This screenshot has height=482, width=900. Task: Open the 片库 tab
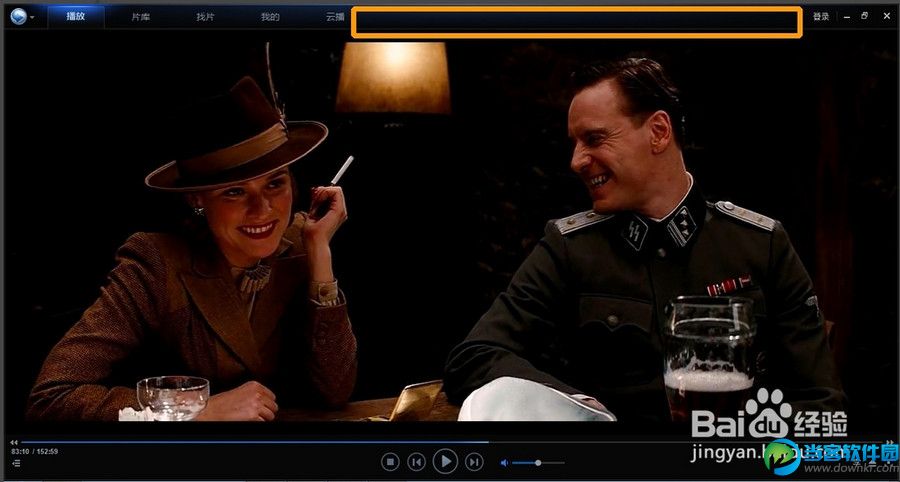141,17
